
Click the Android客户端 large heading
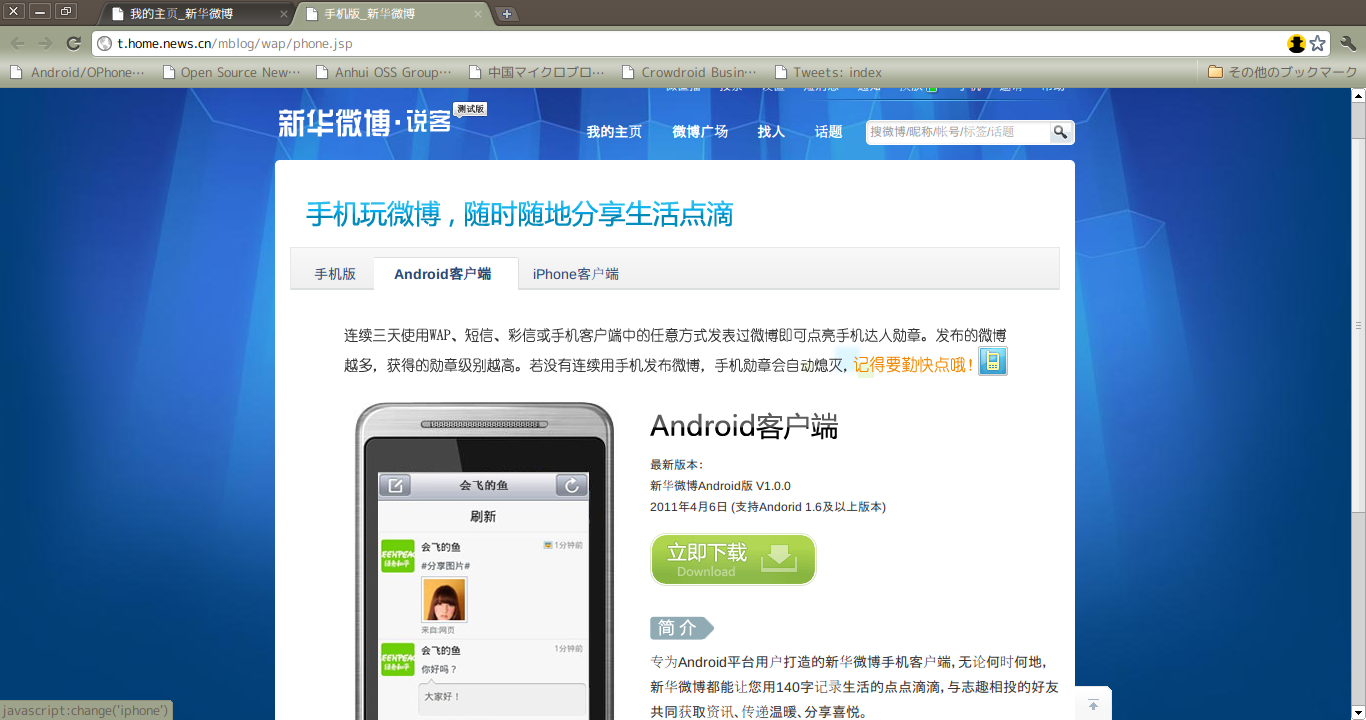coord(744,426)
